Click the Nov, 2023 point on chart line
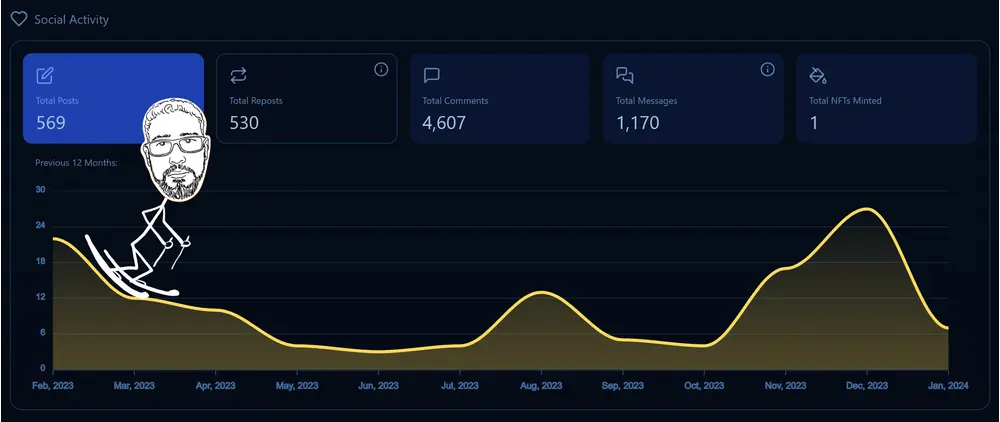This screenshot has width=1000, height=422. click(785, 268)
